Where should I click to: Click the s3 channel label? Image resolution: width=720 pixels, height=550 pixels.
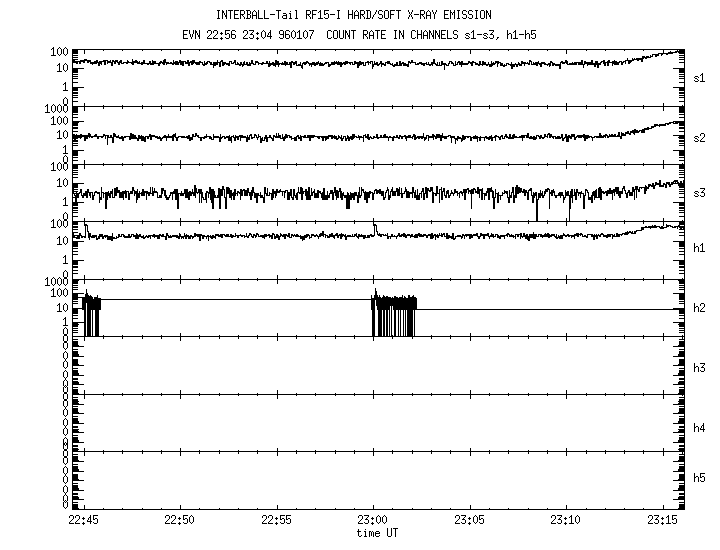click(700, 193)
